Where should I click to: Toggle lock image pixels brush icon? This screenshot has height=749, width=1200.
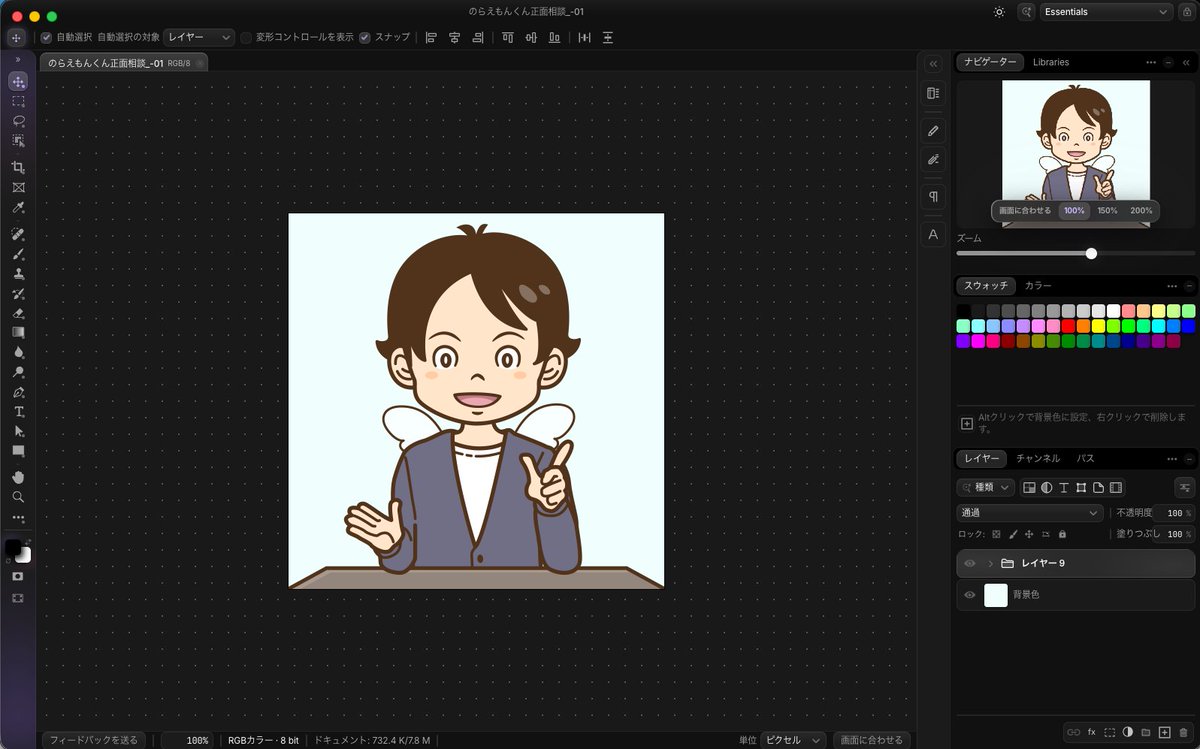tap(1012, 534)
